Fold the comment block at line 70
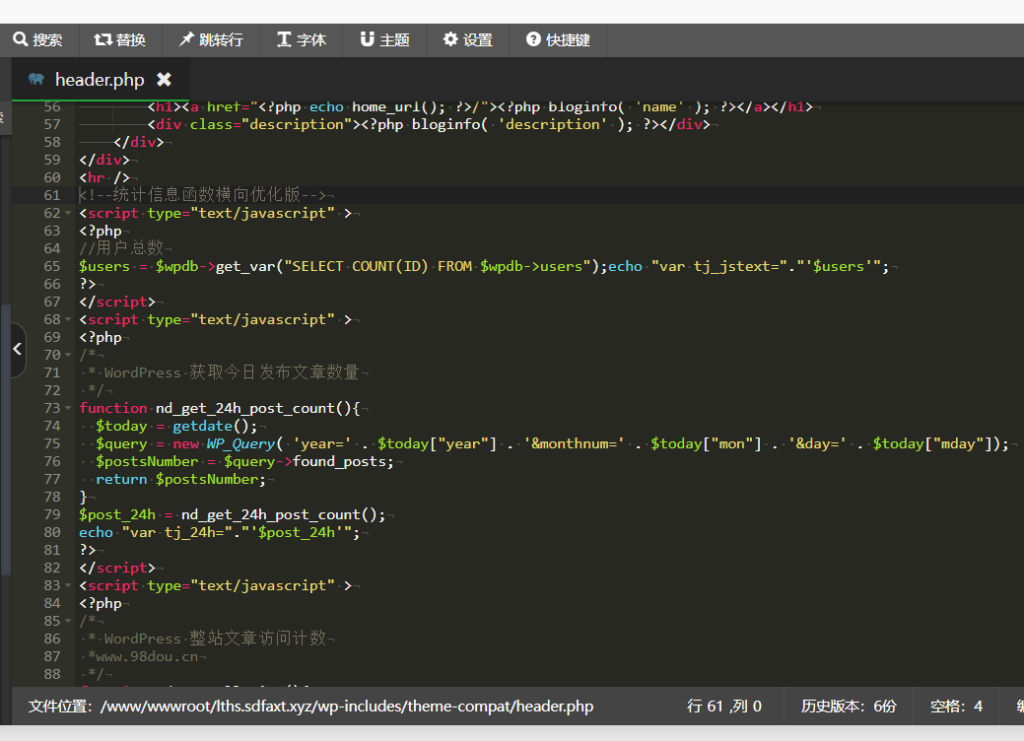Image resolution: width=1024 pixels, height=741 pixels. (70, 355)
